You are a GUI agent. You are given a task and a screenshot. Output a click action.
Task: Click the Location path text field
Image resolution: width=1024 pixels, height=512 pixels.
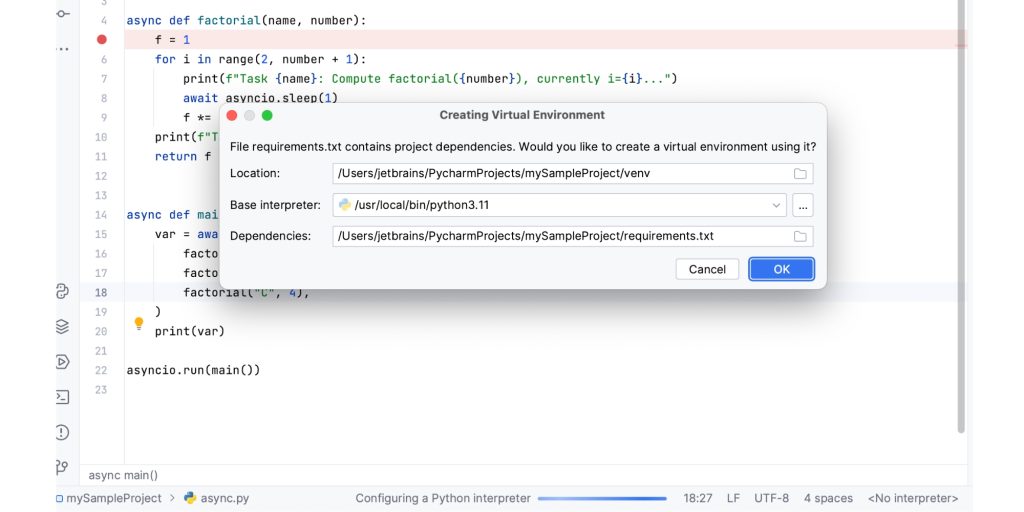click(560, 174)
